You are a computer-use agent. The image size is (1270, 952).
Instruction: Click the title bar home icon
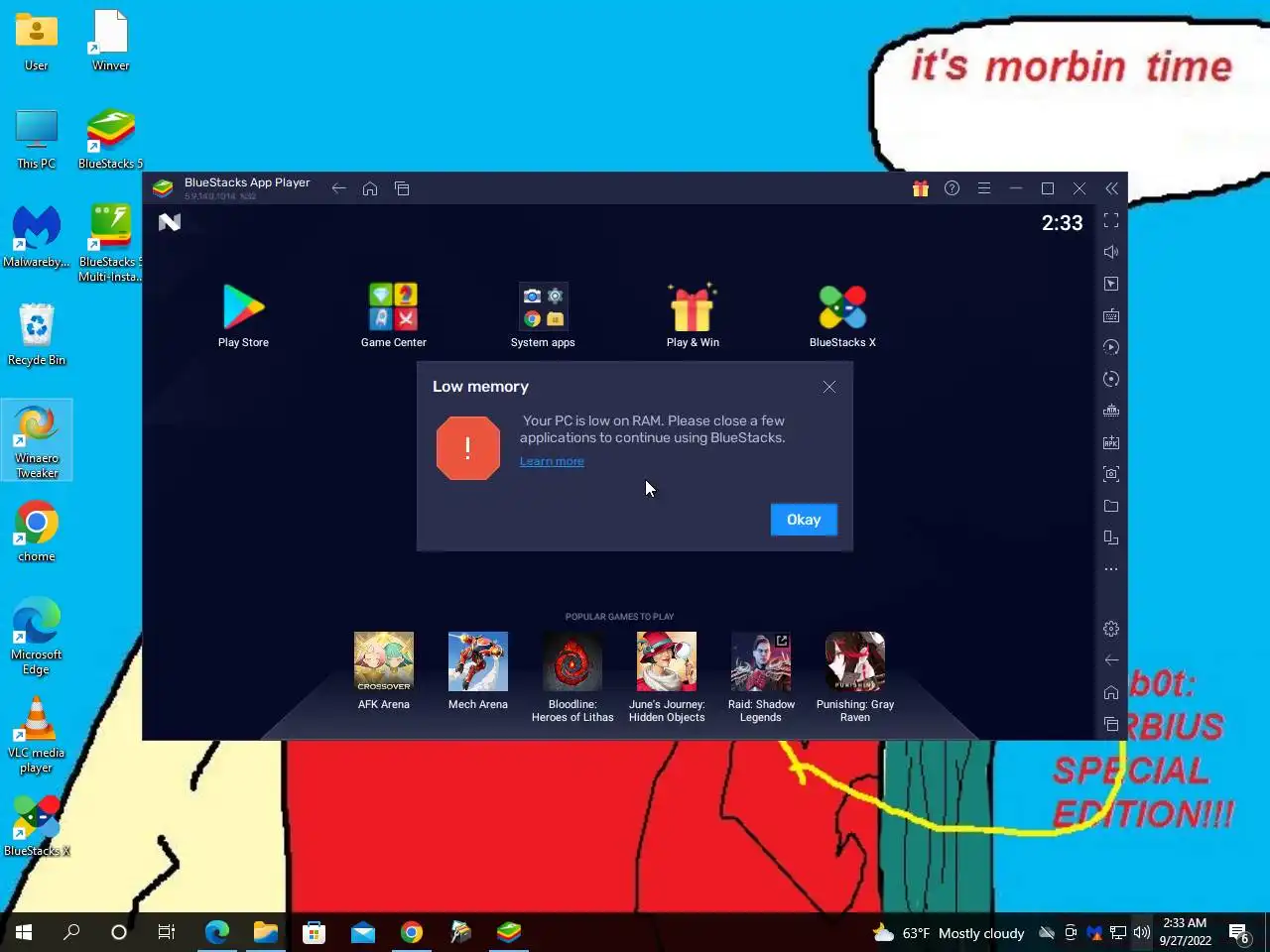(370, 188)
